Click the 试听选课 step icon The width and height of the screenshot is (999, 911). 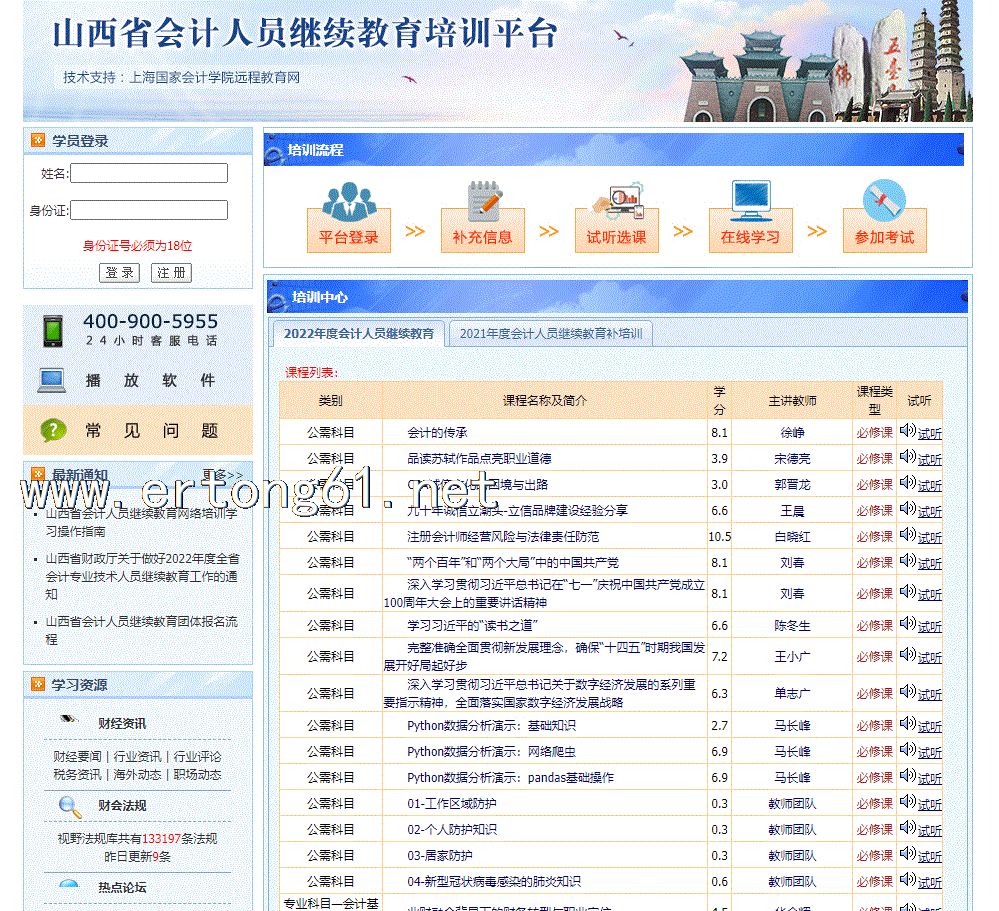[616, 199]
